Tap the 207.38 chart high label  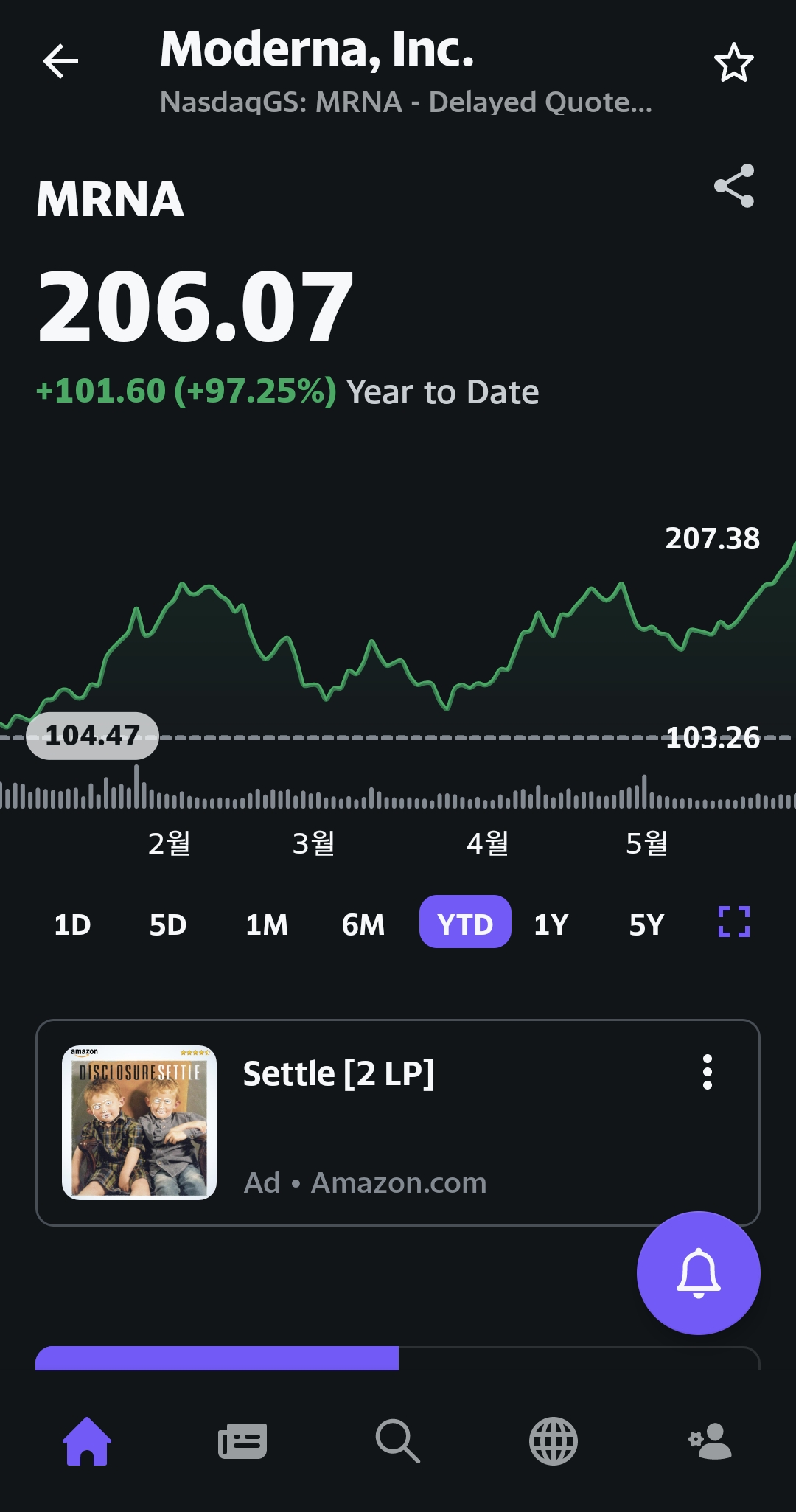pos(712,539)
